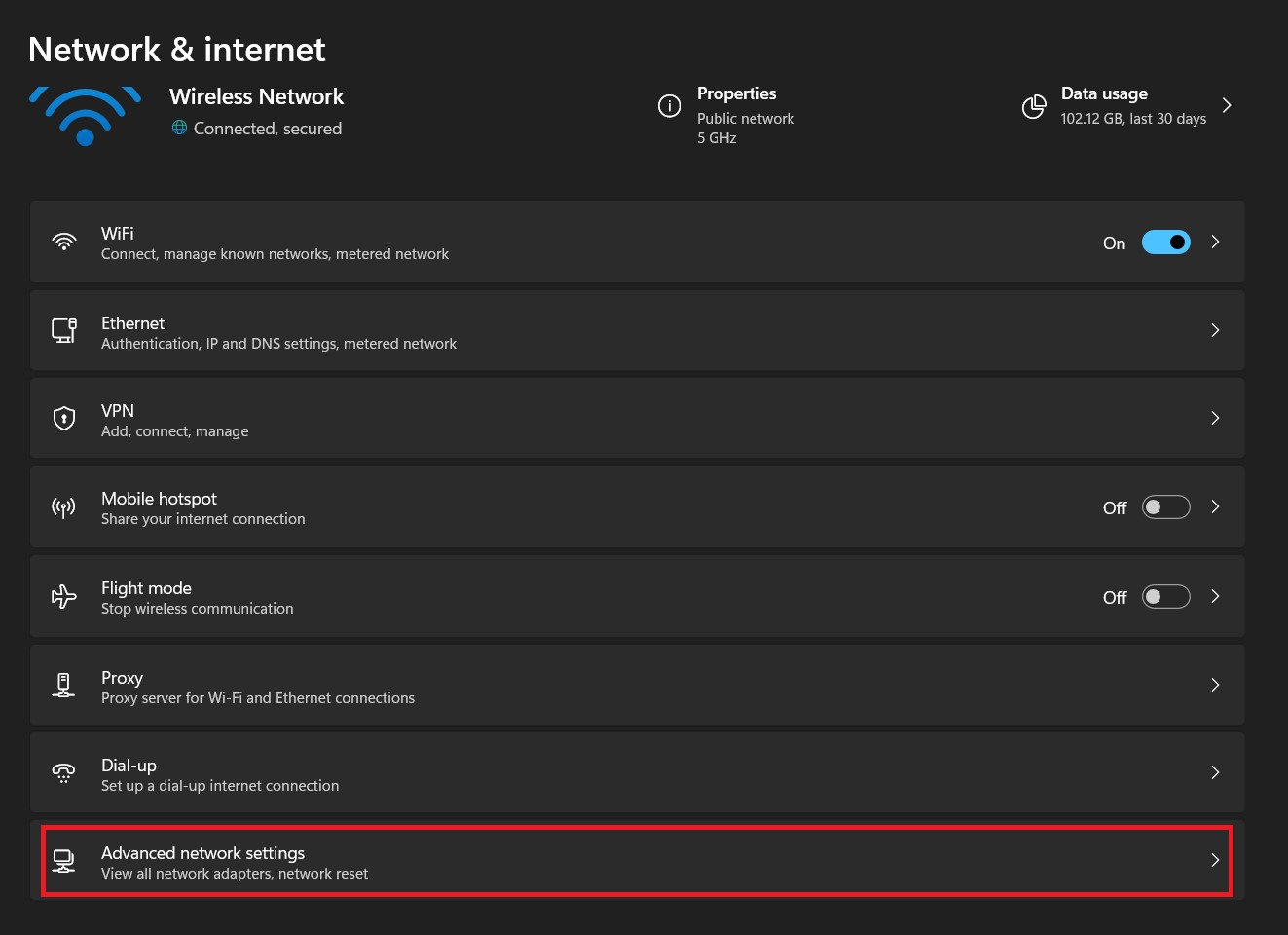
Task: Select the Ethernet settings entry
Action: [638, 330]
